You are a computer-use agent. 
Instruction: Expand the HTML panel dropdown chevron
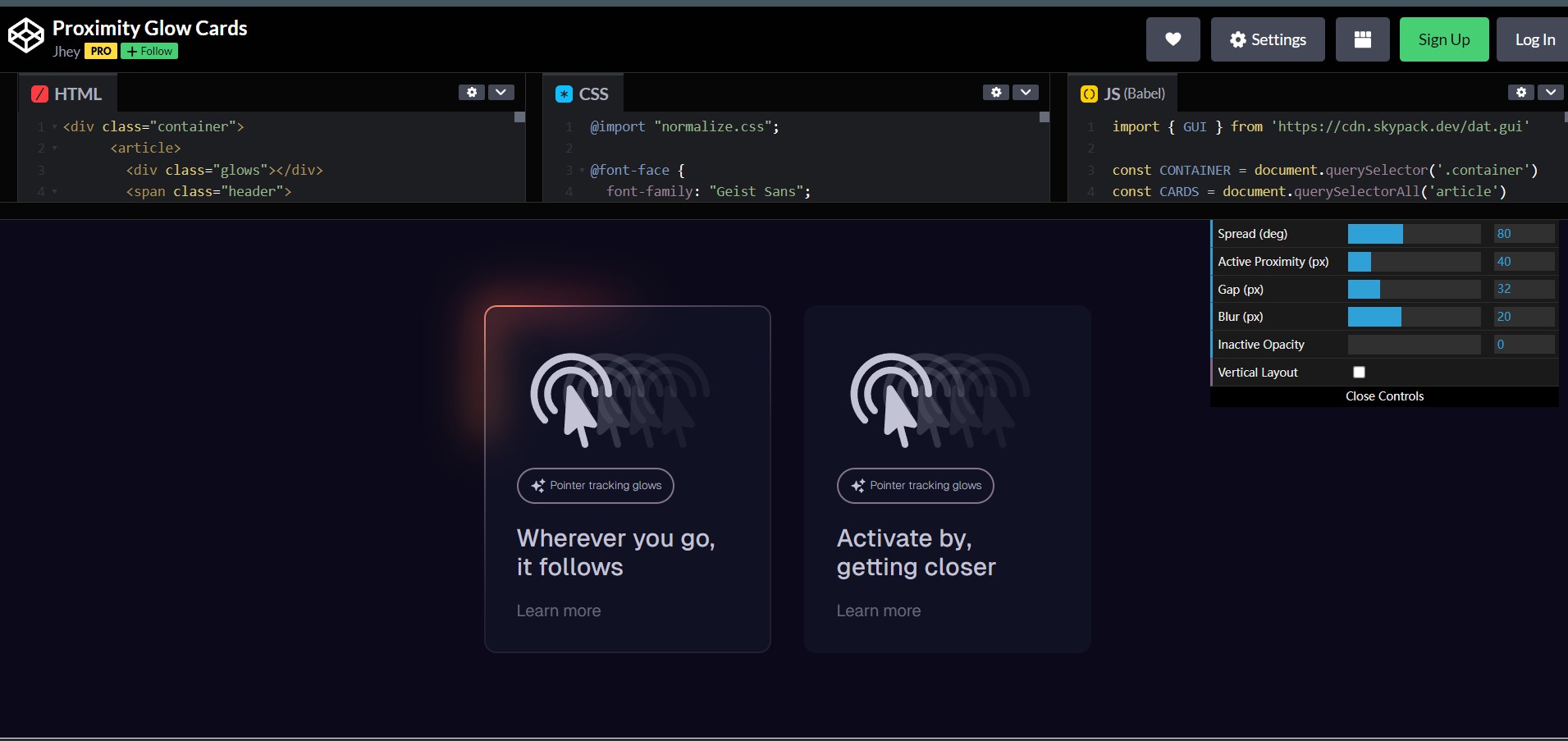coord(501,93)
